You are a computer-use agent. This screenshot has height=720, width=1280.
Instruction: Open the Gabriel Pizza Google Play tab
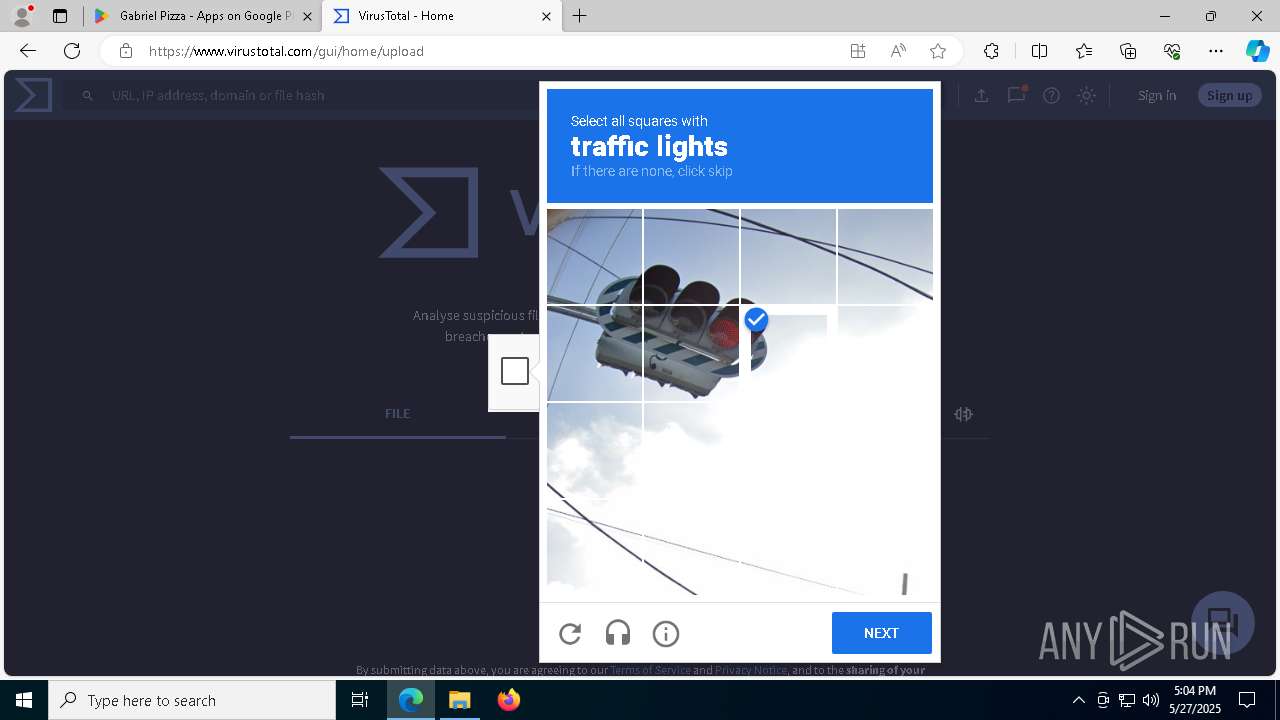194,16
